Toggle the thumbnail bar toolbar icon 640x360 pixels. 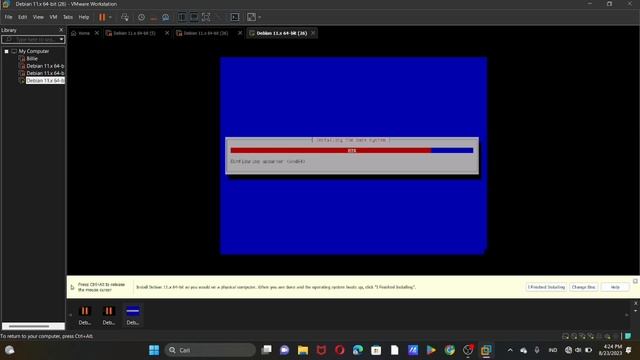(x=194, y=17)
